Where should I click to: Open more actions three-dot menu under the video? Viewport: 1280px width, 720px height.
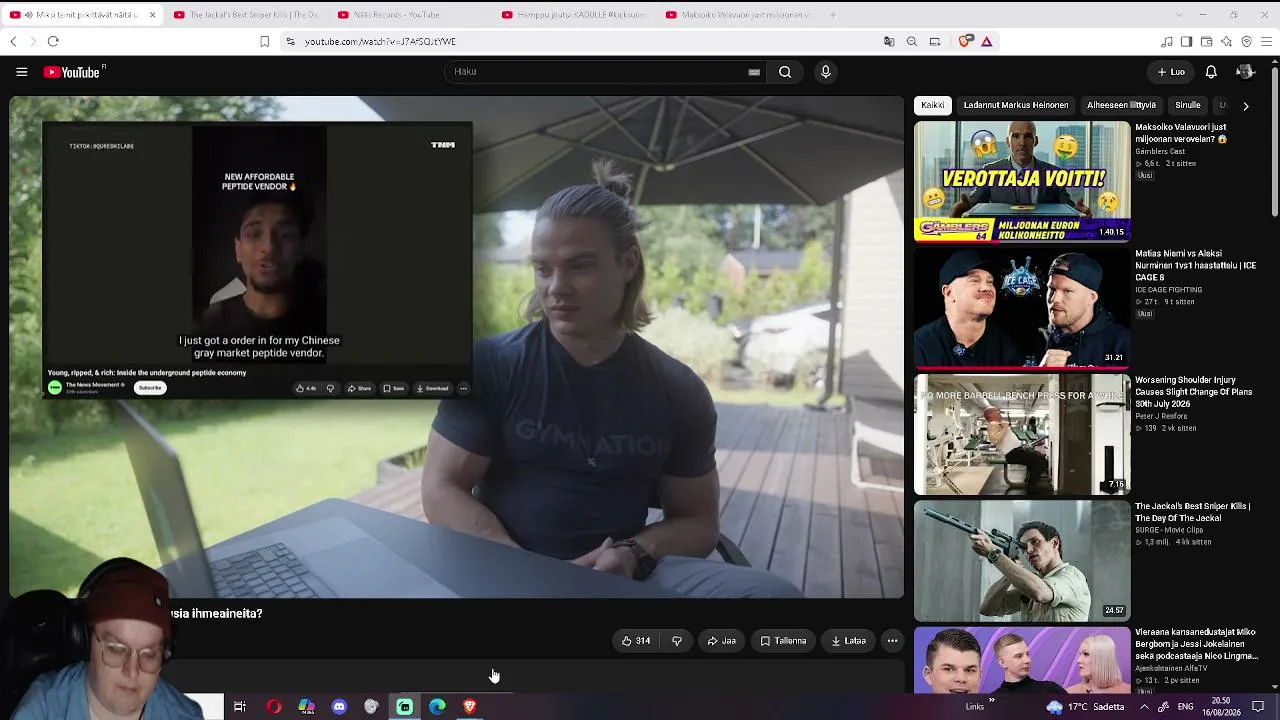[892, 641]
